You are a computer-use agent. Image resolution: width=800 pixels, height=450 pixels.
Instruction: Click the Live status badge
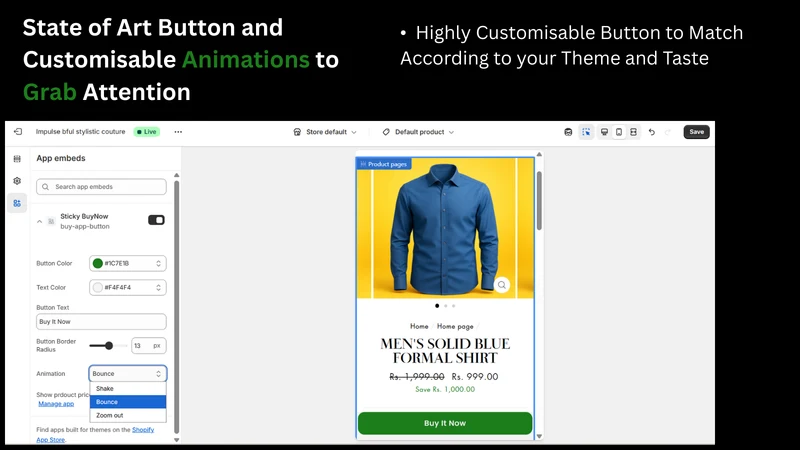point(146,132)
